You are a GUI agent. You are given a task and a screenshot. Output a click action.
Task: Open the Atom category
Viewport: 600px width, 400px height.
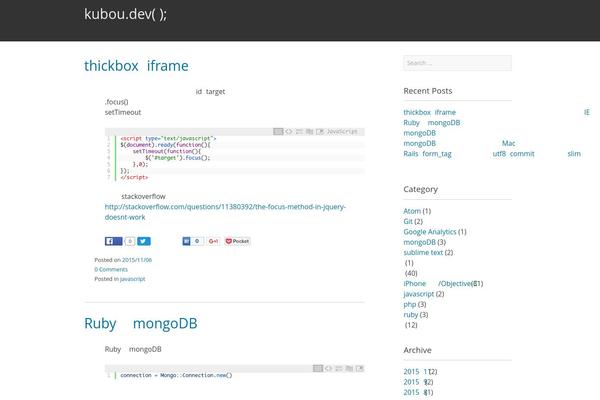click(412, 211)
